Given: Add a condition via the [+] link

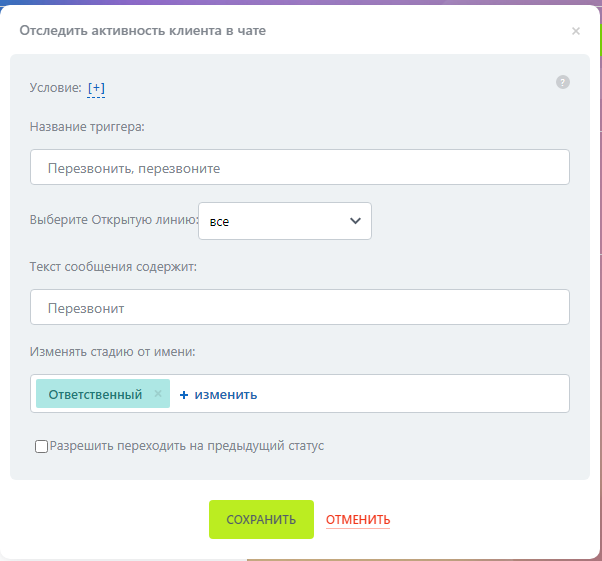Looking at the screenshot, I should click(x=96, y=88).
